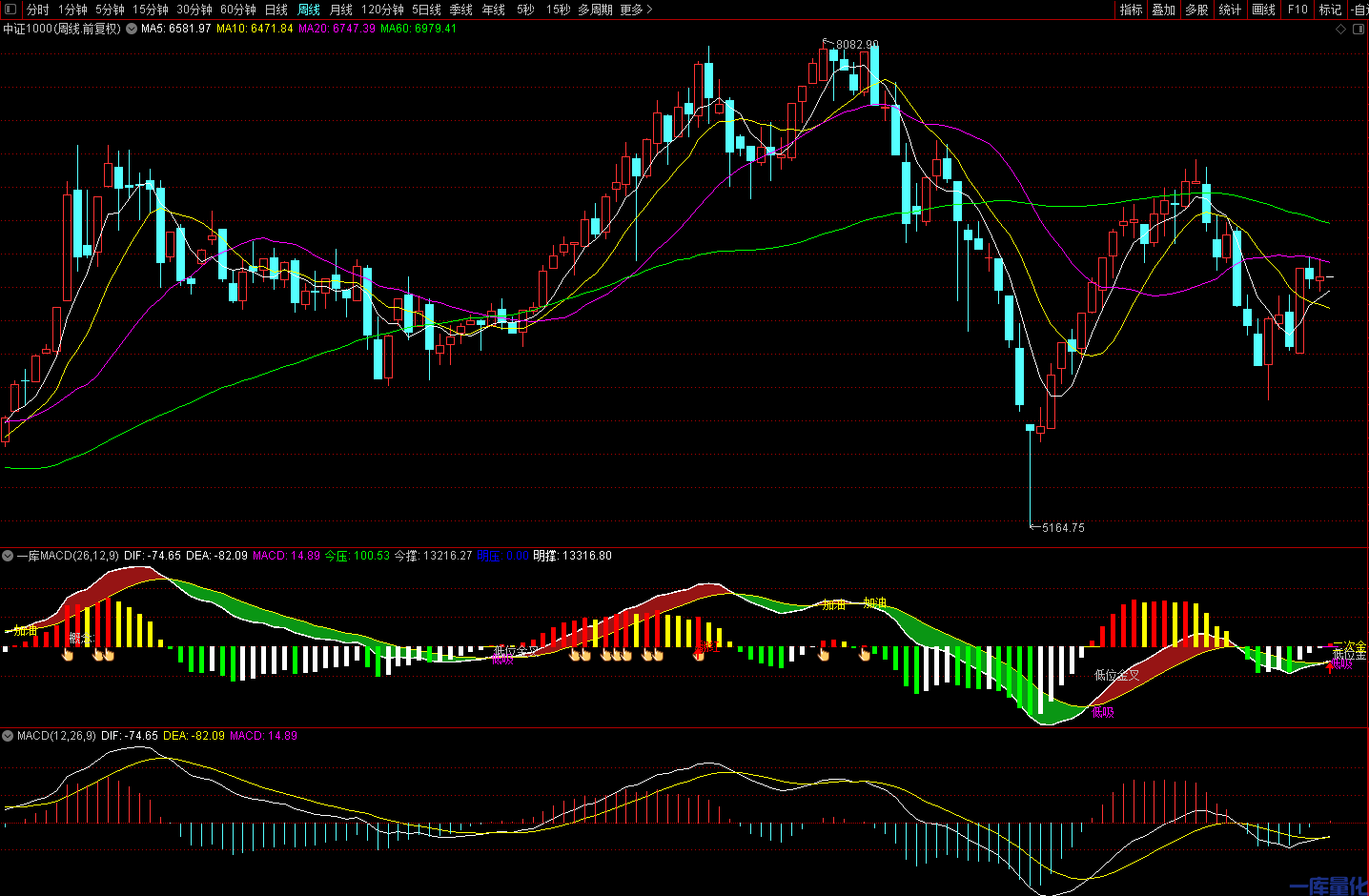Click the 5164.75 low price label
The width and height of the screenshot is (1369, 896).
click(1063, 527)
